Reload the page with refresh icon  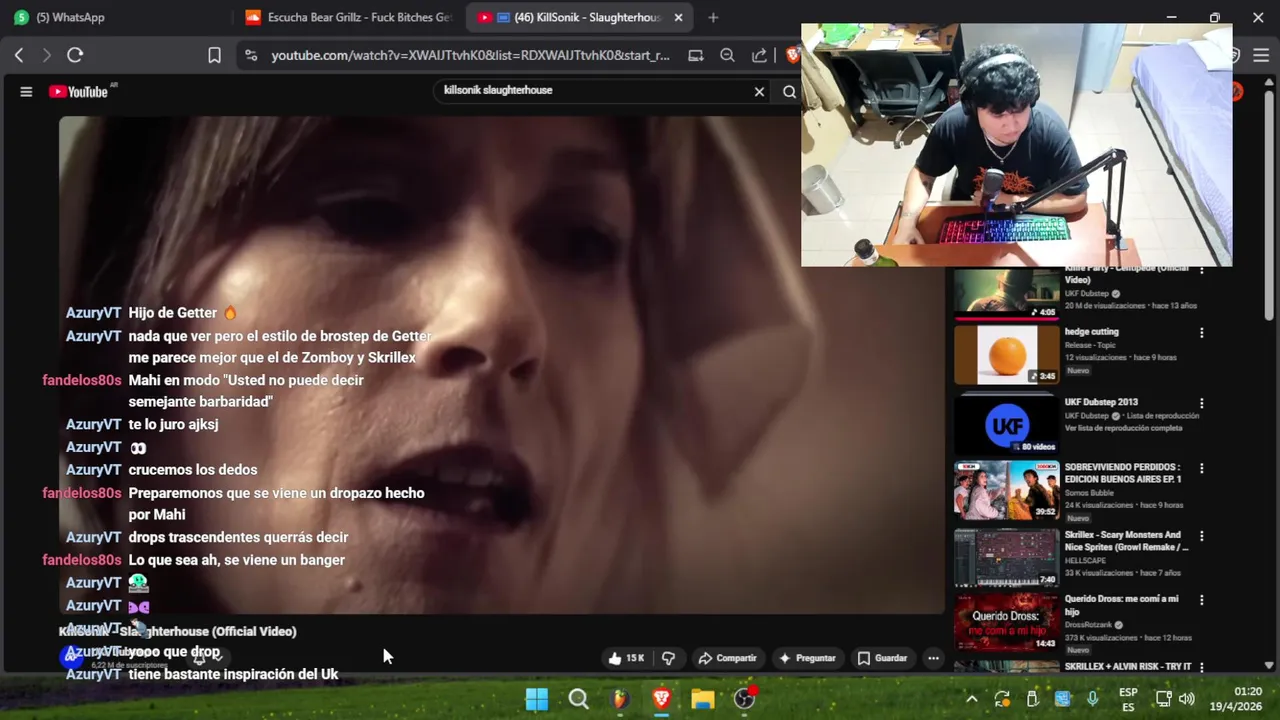pyautogui.click(x=75, y=55)
